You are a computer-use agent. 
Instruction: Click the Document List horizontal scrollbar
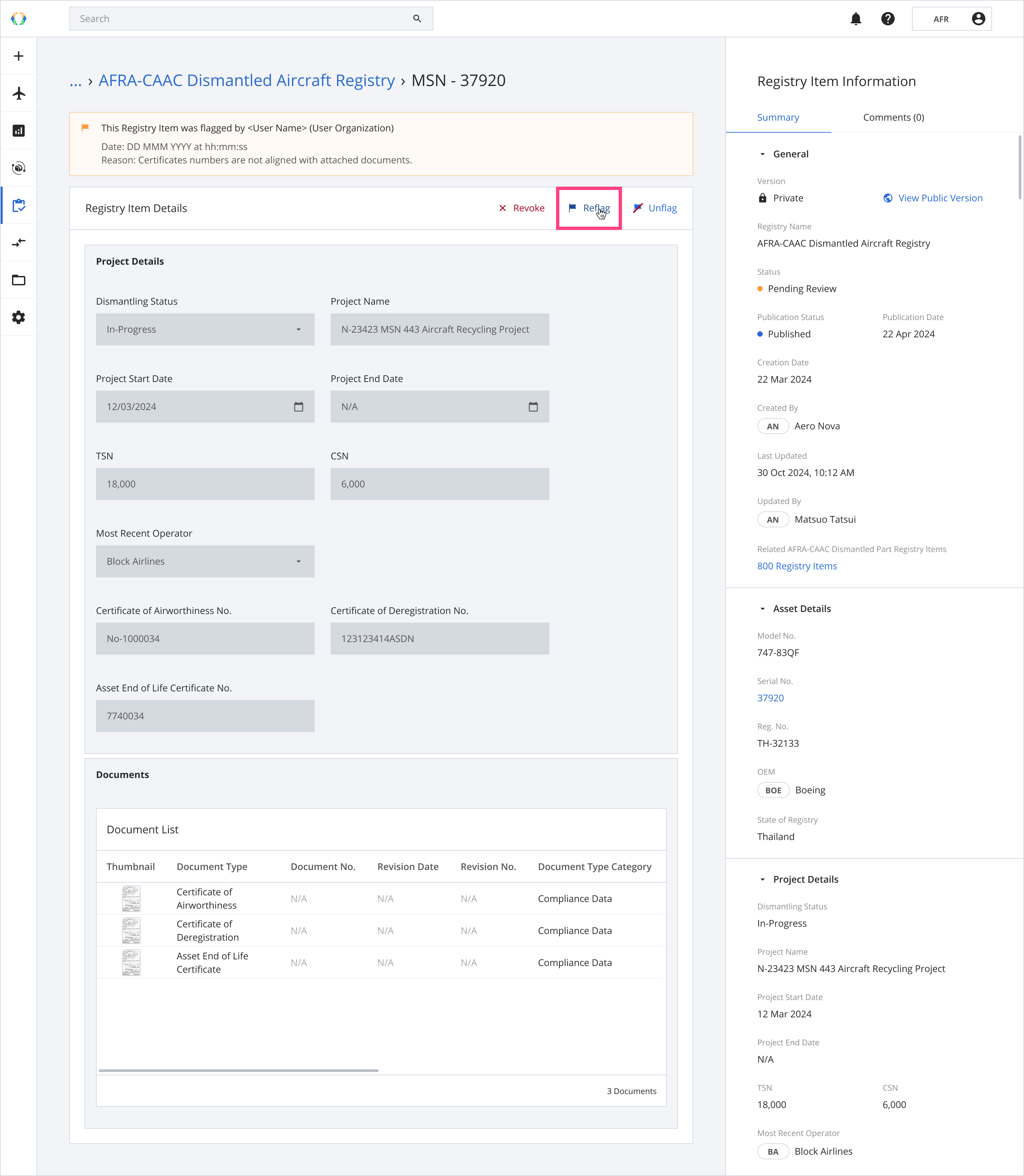point(238,1070)
